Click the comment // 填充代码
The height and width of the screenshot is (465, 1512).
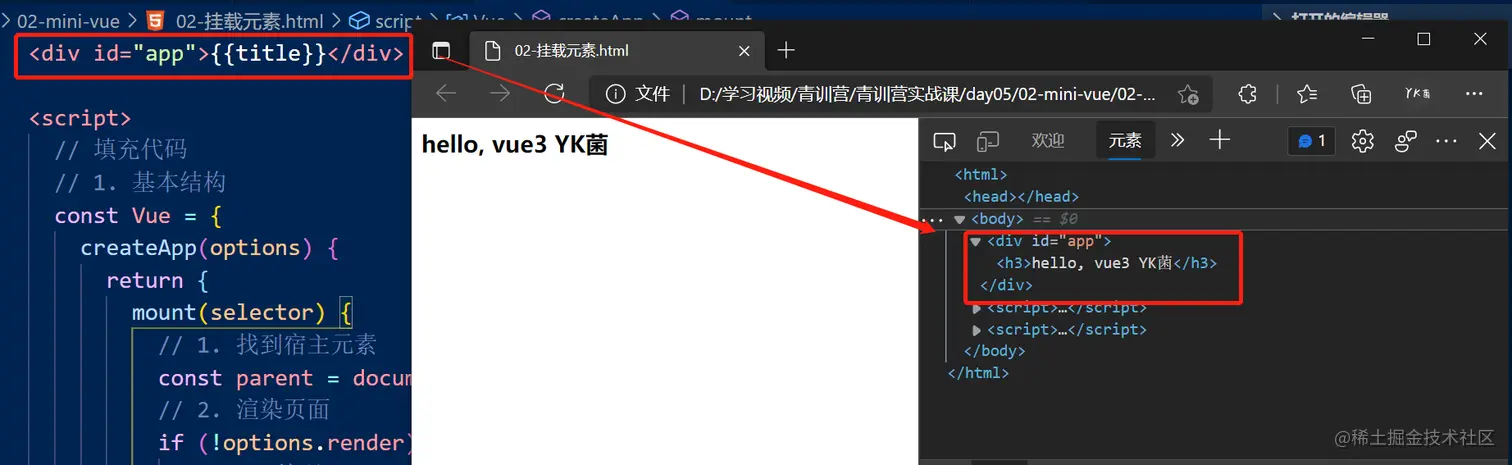click(x=120, y=150)
